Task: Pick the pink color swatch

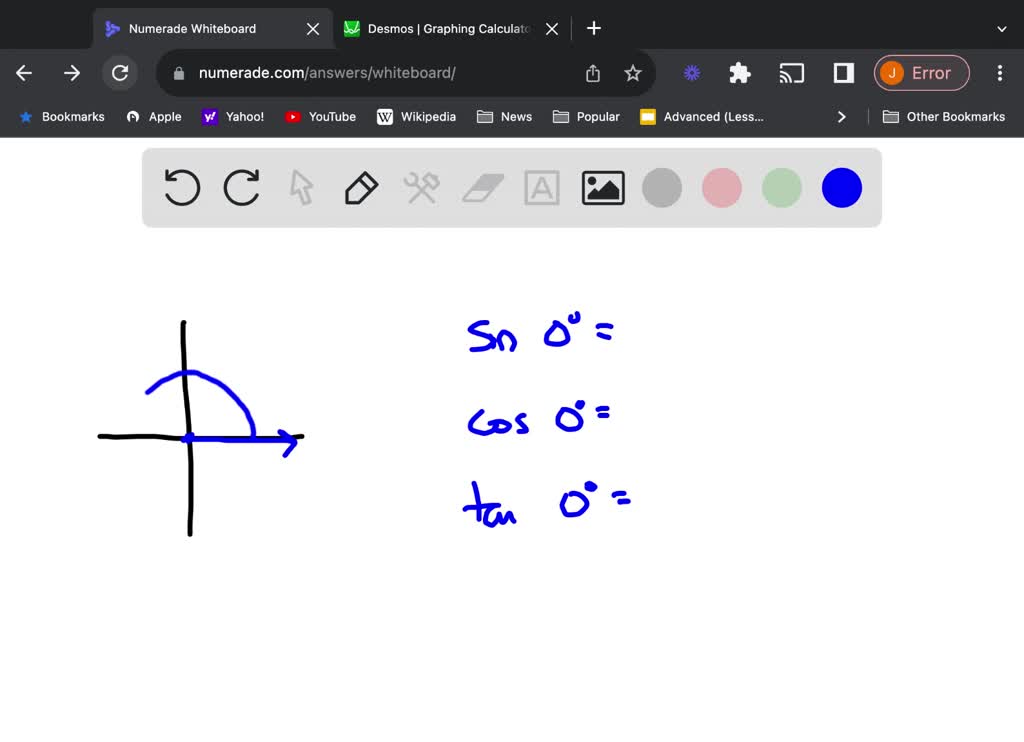Action: pyautogui.click(x=721, y=187)
